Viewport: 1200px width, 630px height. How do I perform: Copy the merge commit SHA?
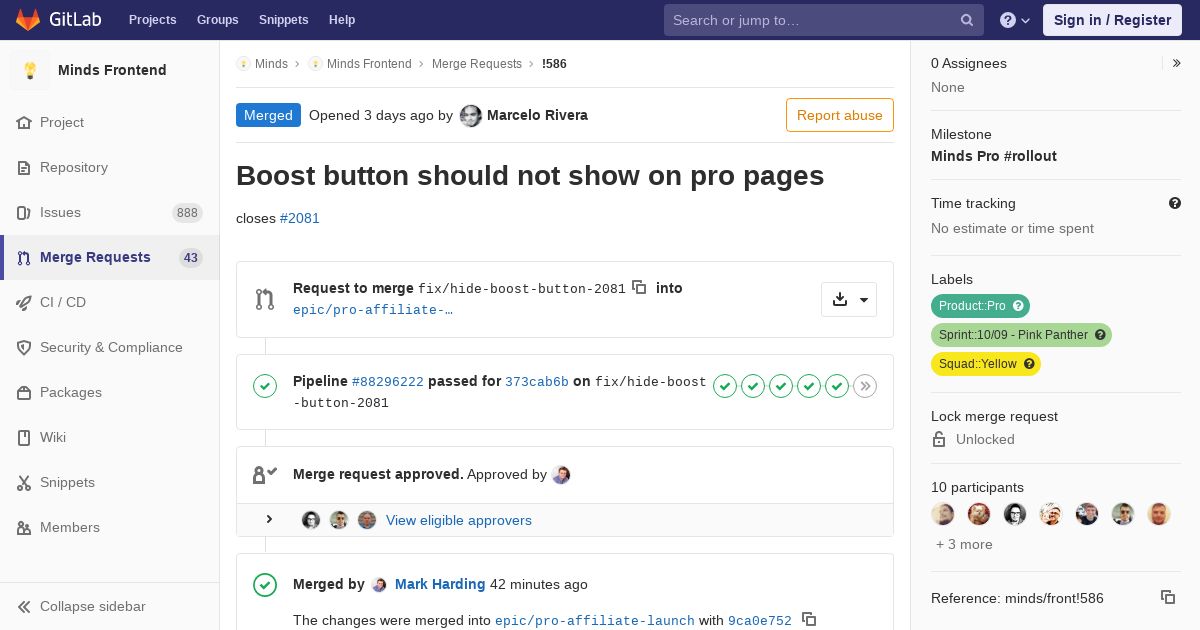pyautogui.click(x=809, y=620)
